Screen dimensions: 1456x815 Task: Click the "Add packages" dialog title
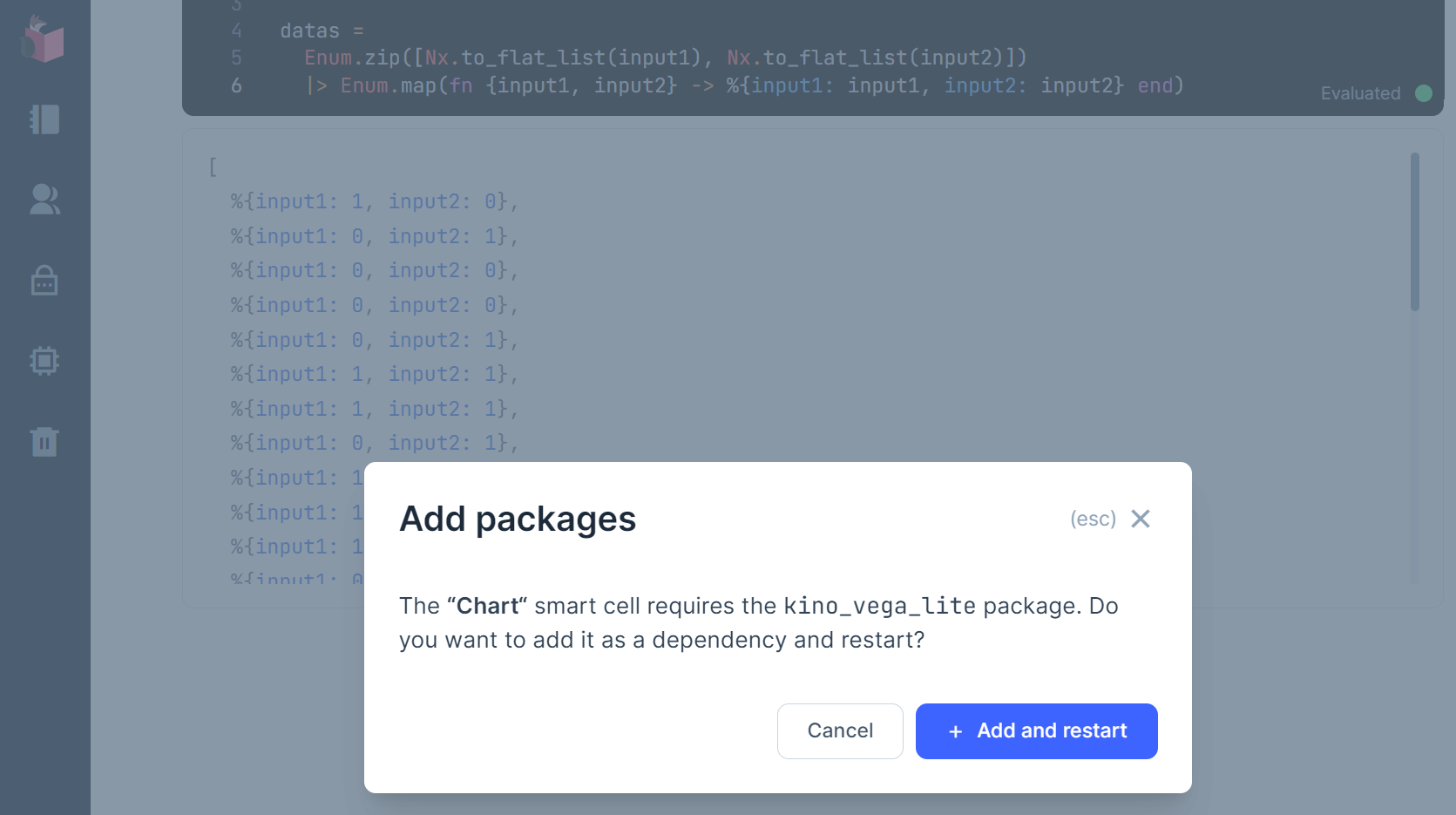point(518,519)
